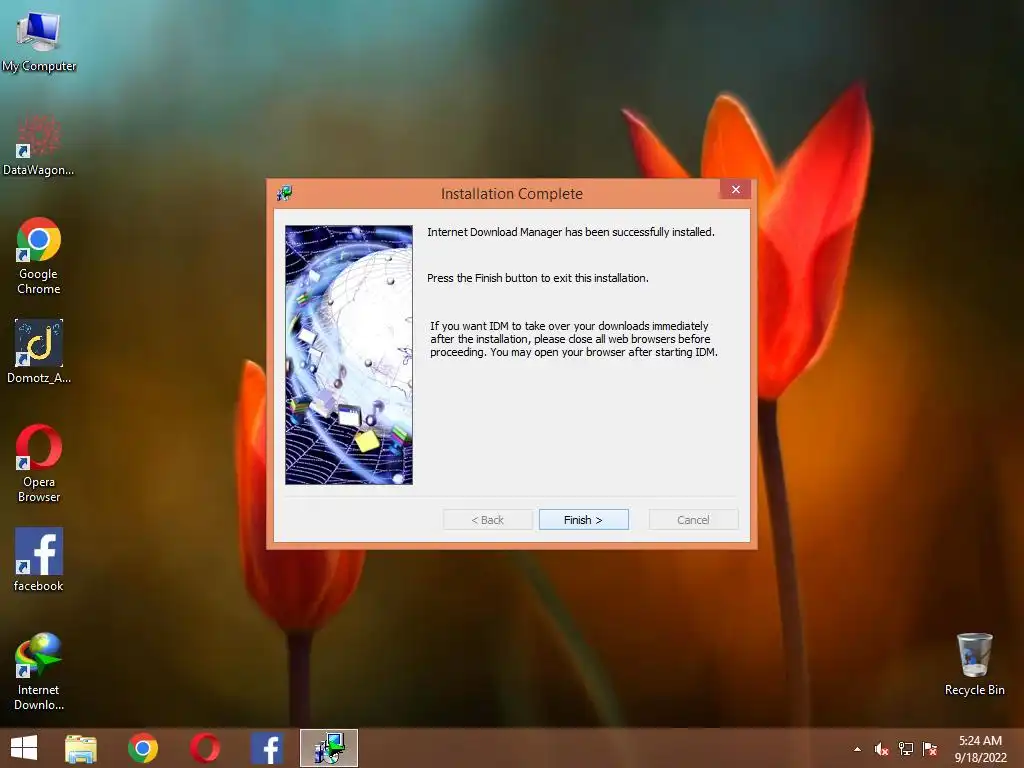This screenshot has height=768, width=1024.
Task: Click the IDM installer taskbar item
Action: tap(329, 748)
